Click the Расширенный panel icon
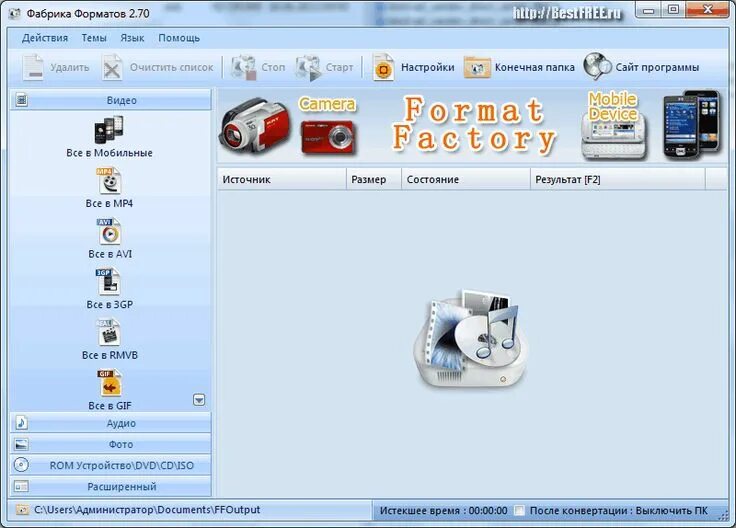This screenshot has height=528, width=736. coord(22,486)
